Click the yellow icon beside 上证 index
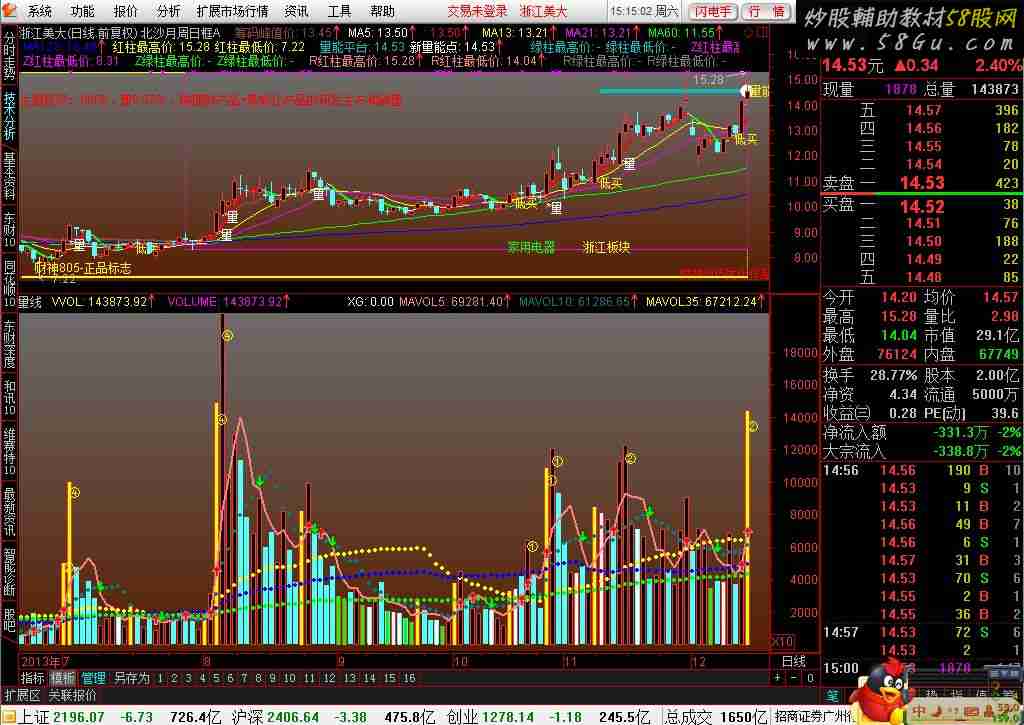This screenshot has width=1024, height=725. (8, 716)
